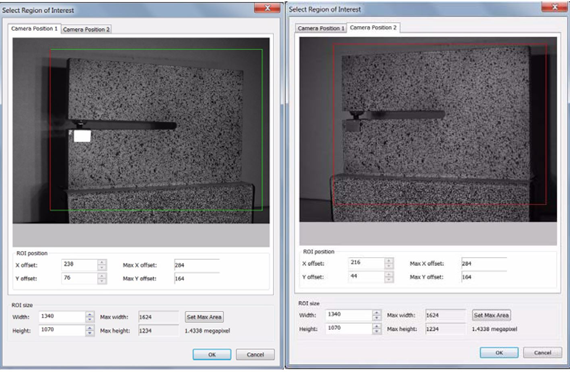Image resolution: width=570 pixels, height=372 pixels.
Task: Increase Height with up arrow in Camera Position 2 dialog
Action: [x=377, y=326]
